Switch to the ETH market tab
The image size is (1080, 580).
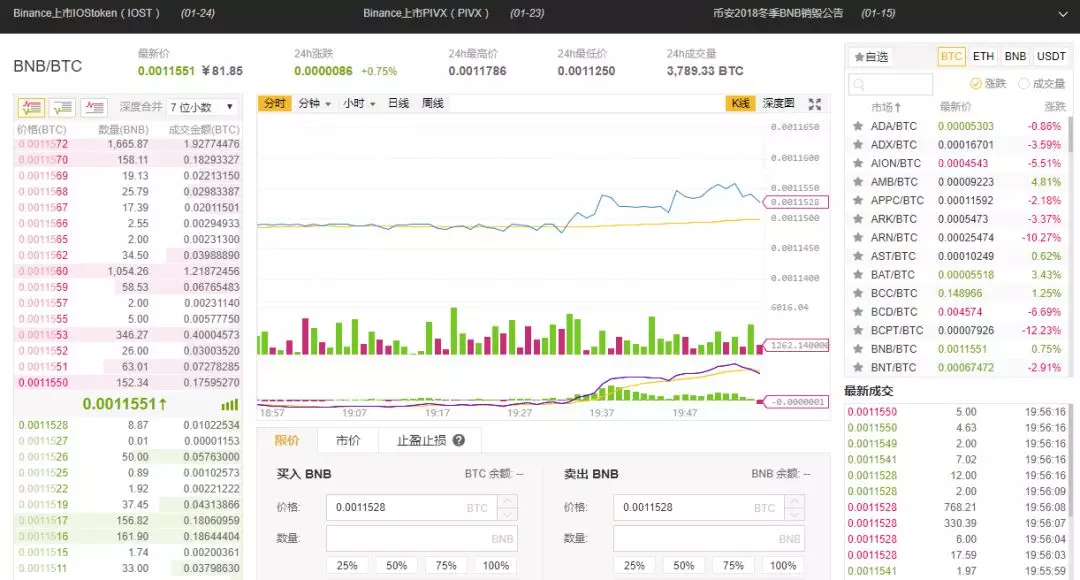pos(983,56)
